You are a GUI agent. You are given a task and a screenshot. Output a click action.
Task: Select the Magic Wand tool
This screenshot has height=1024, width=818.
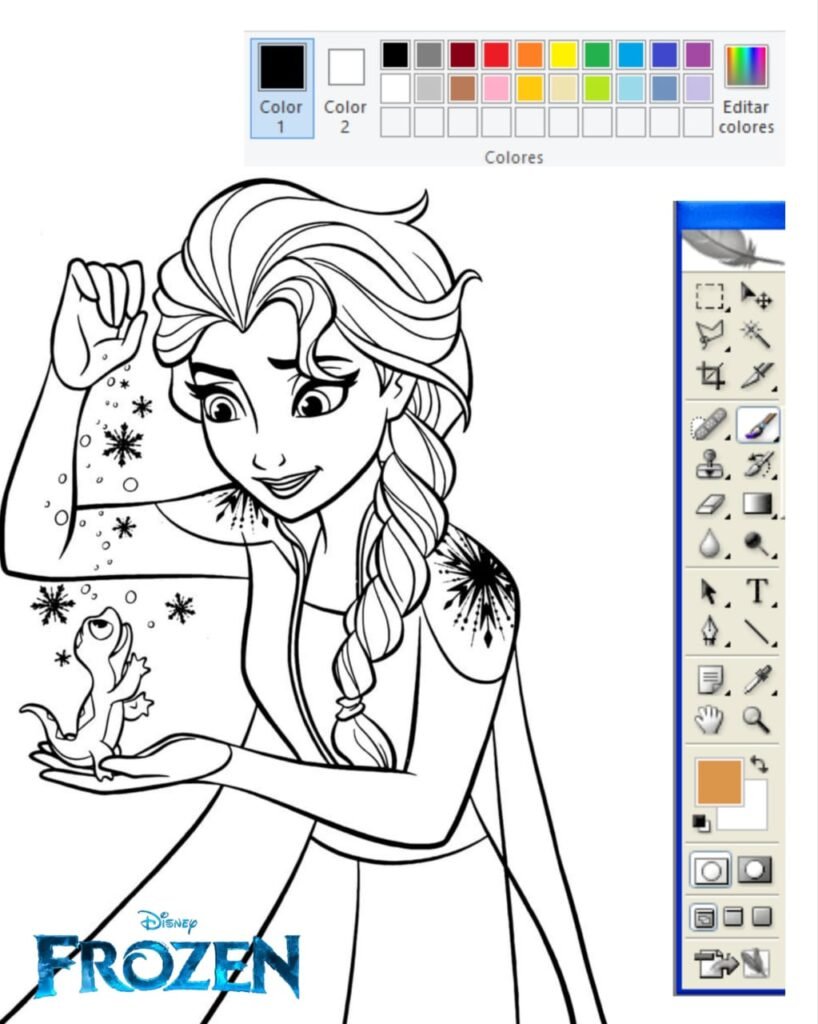(x=756, y=334)
